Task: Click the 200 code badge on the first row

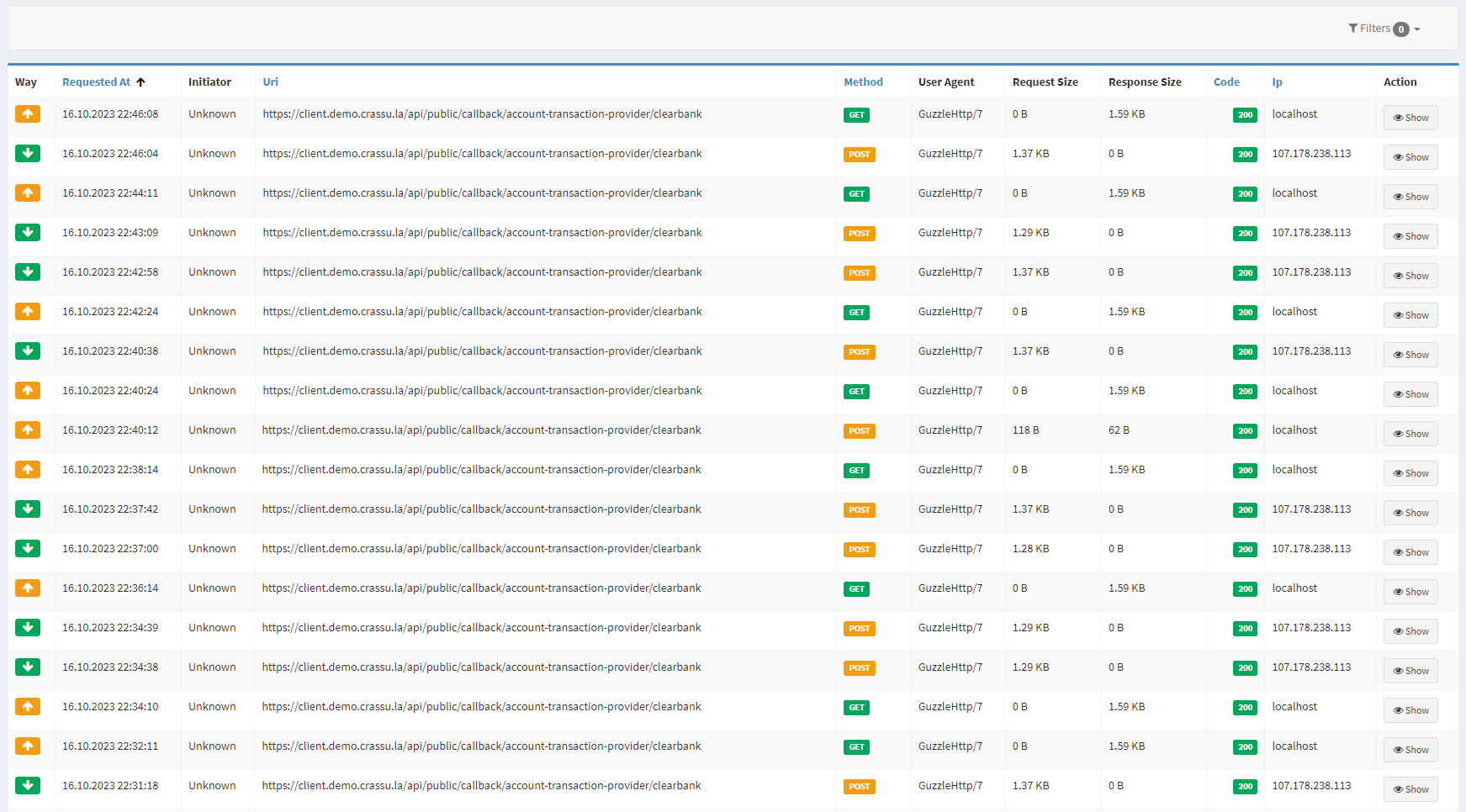Action: click(1245, 114)
